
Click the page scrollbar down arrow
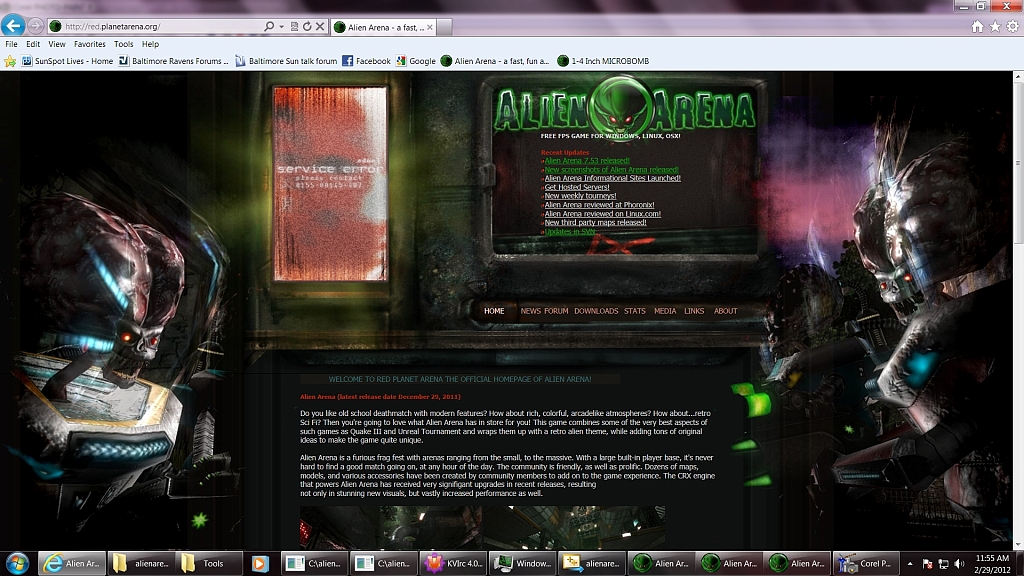click(1018, 543)
